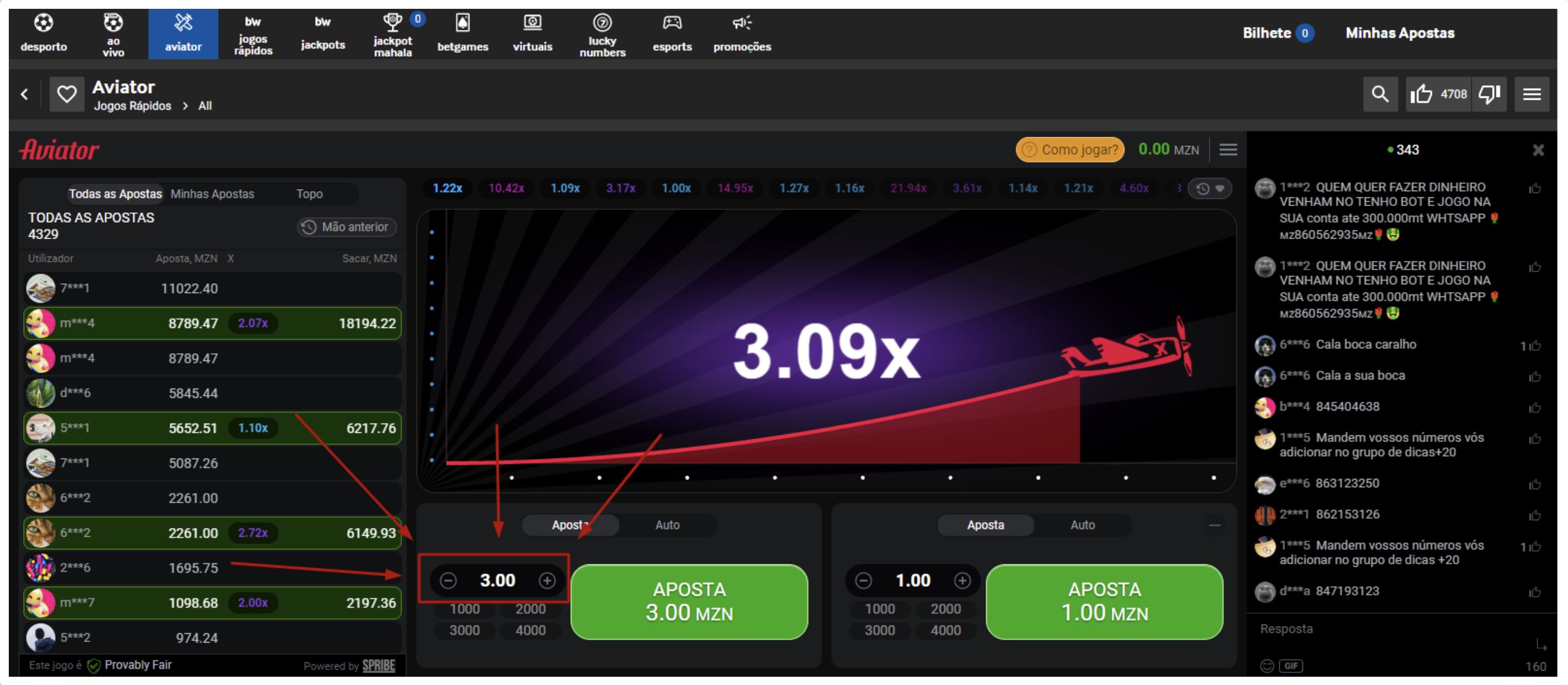Like the 'Cala boca caralho' chat message
Image resolution: width=1568 pixels, height=685 pixels.
coord(1534,345)
